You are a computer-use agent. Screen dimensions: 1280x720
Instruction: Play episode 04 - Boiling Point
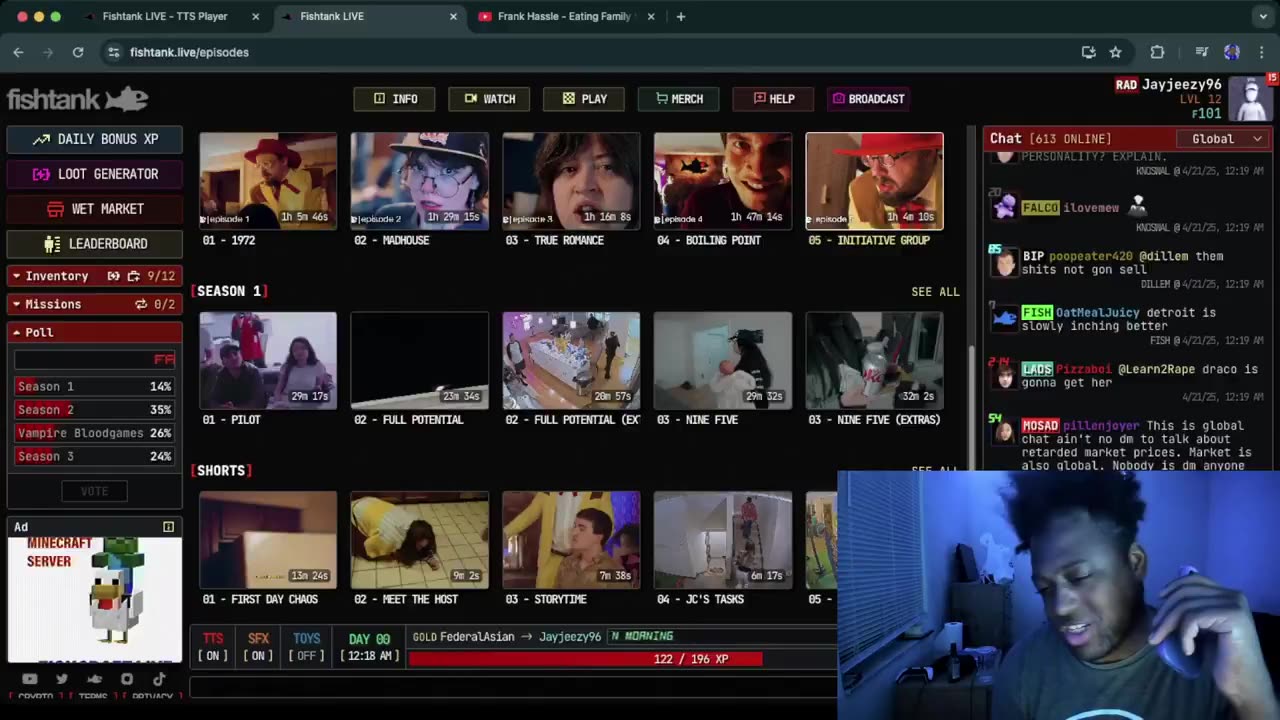[x=723, y=181]
